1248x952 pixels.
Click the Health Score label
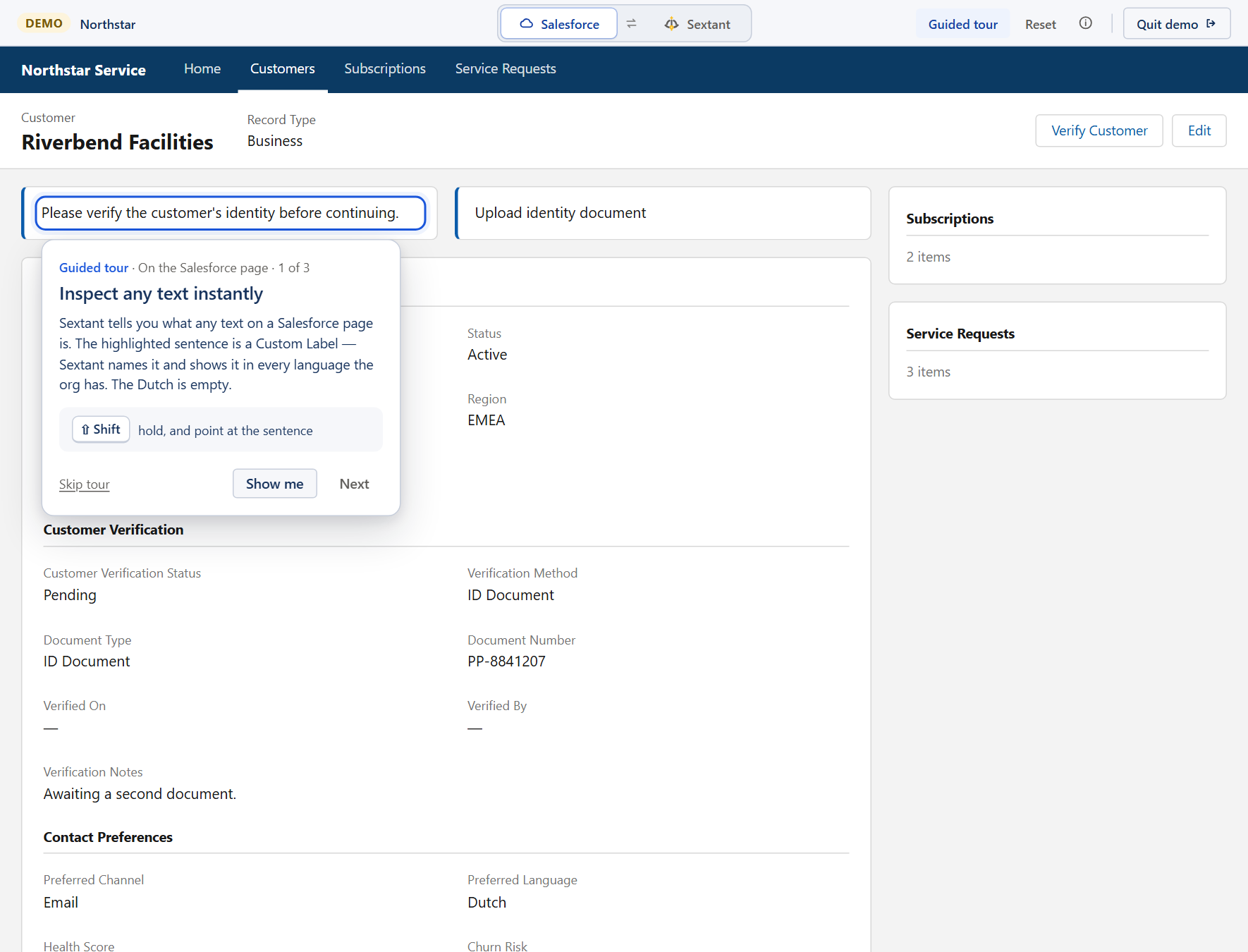[x=79, y=946]
